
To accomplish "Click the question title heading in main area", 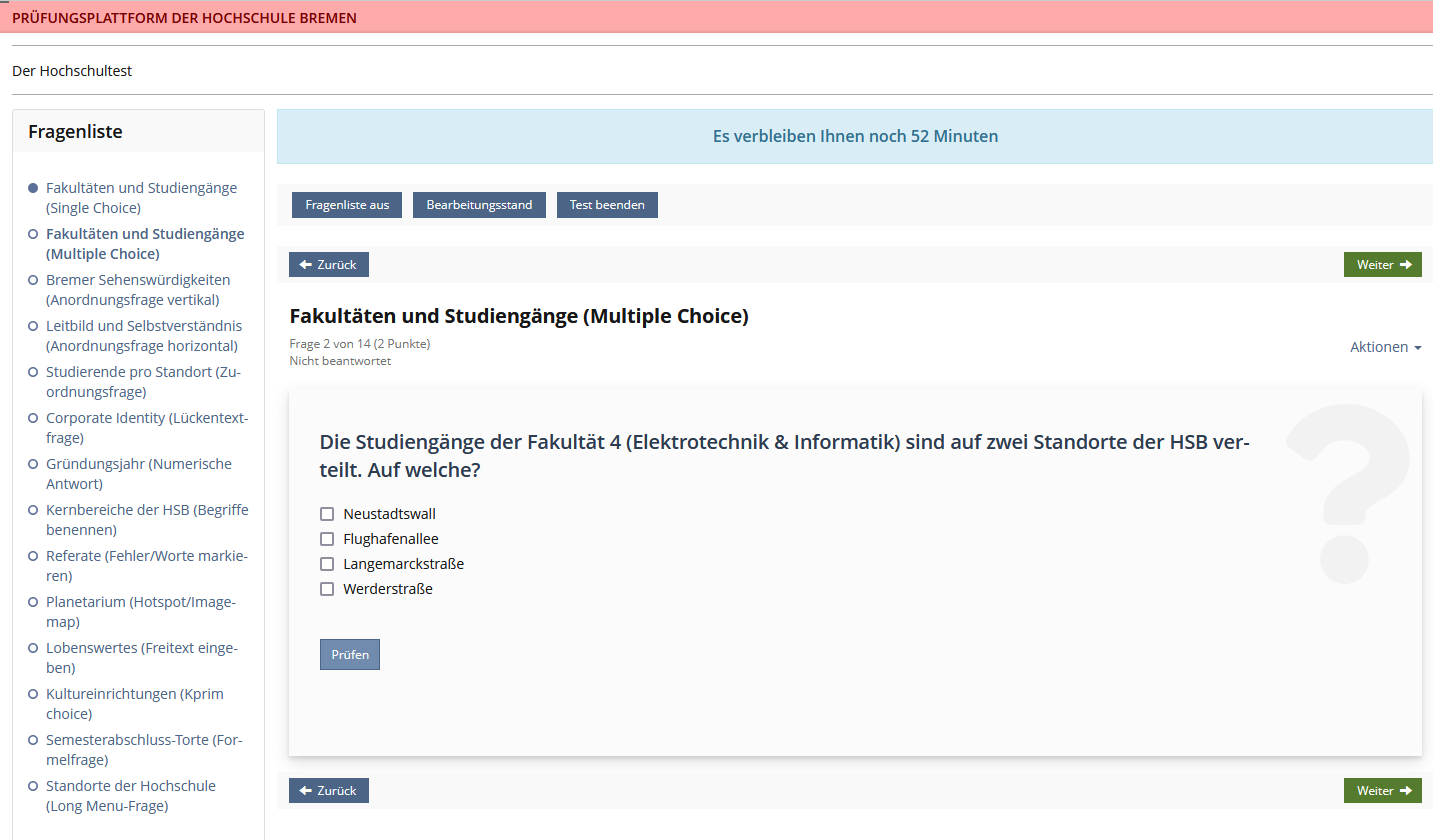I will [519, 316].
